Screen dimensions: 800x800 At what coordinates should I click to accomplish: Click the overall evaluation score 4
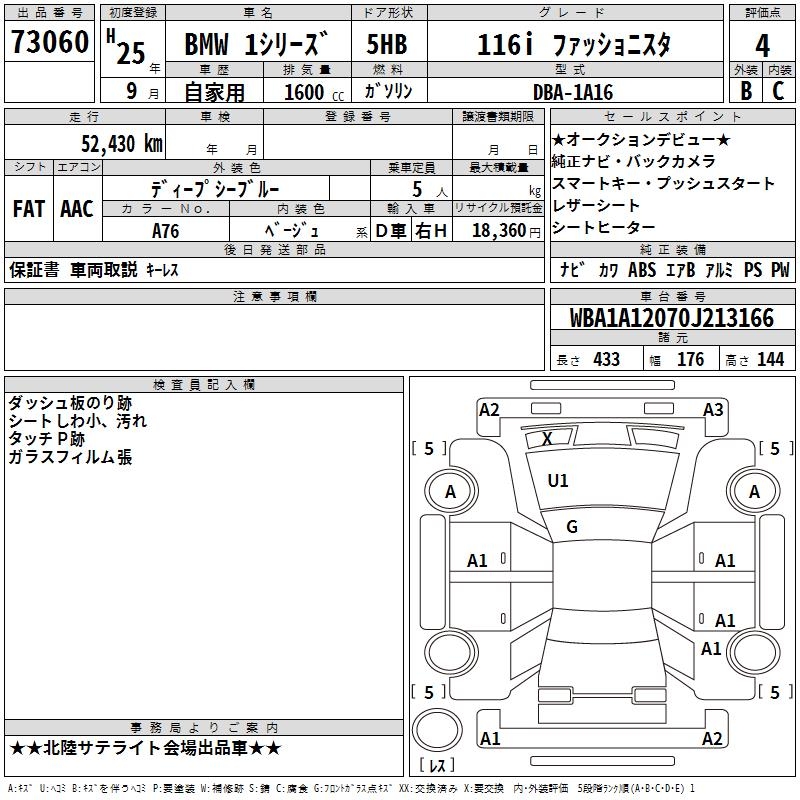point(762,45)
